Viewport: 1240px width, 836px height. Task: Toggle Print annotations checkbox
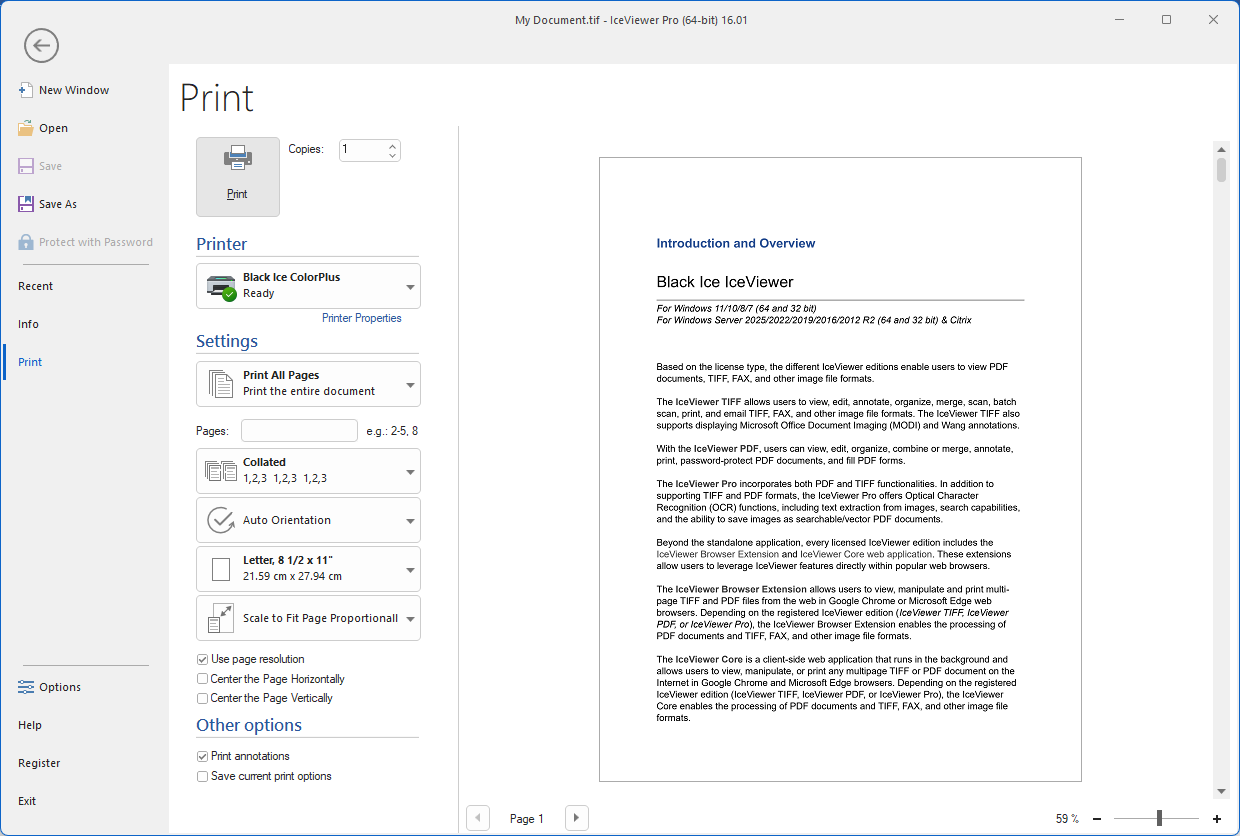pos(203,757)
